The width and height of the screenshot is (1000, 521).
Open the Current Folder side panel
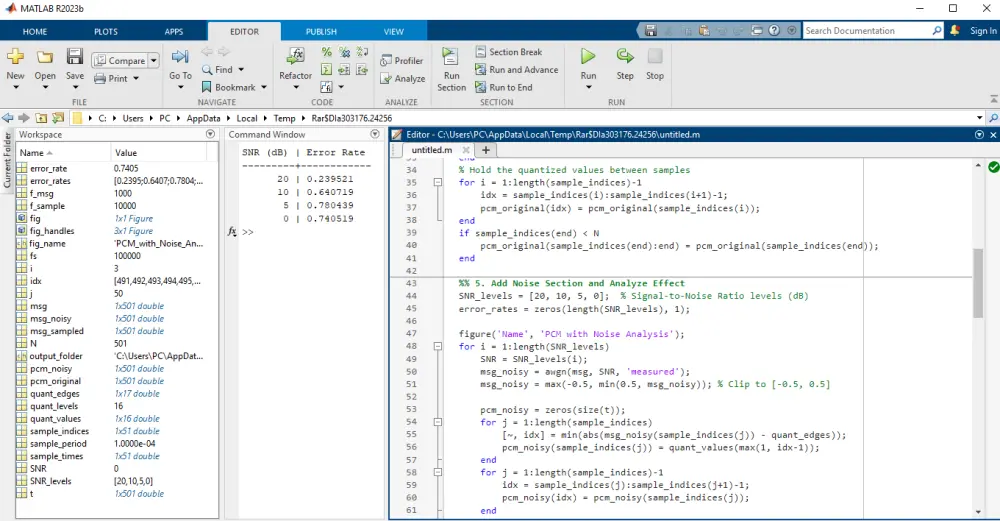7,160
